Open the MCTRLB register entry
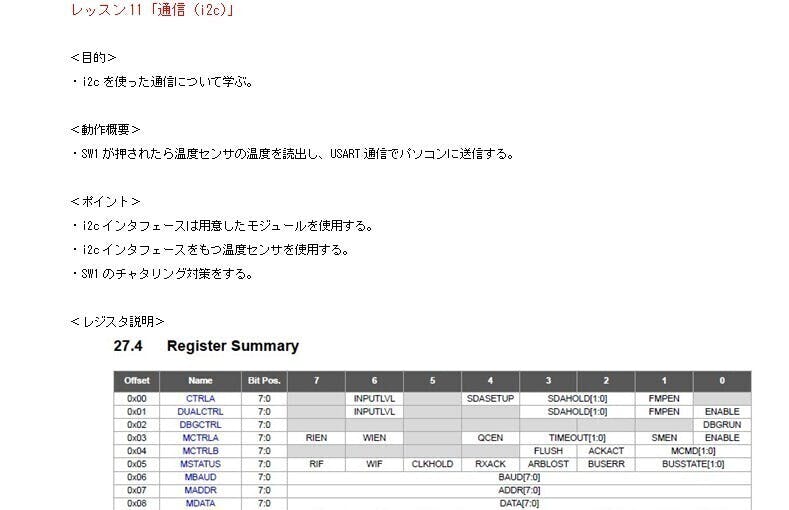The image size is (789, 510). 201,450
